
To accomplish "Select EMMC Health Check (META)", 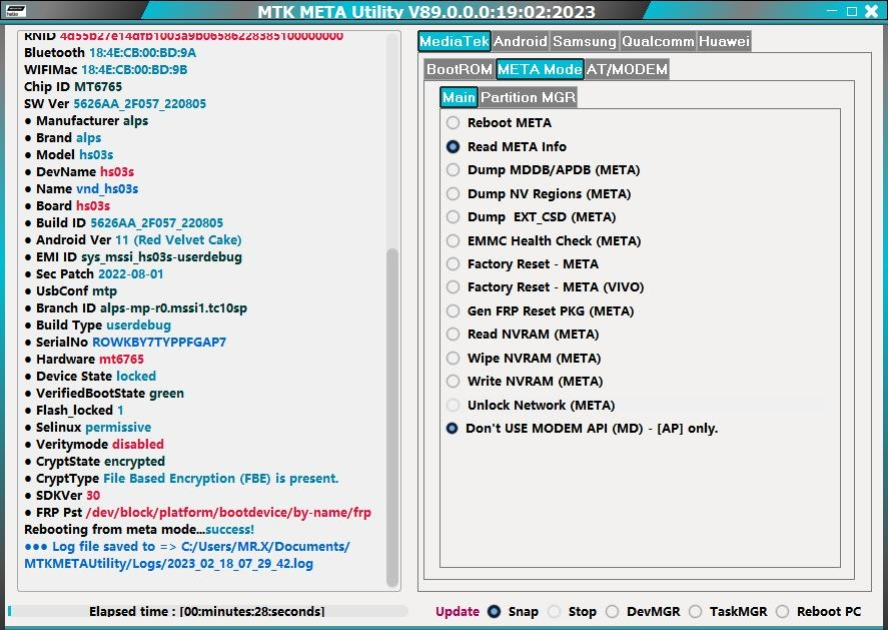I will point(453,241).
